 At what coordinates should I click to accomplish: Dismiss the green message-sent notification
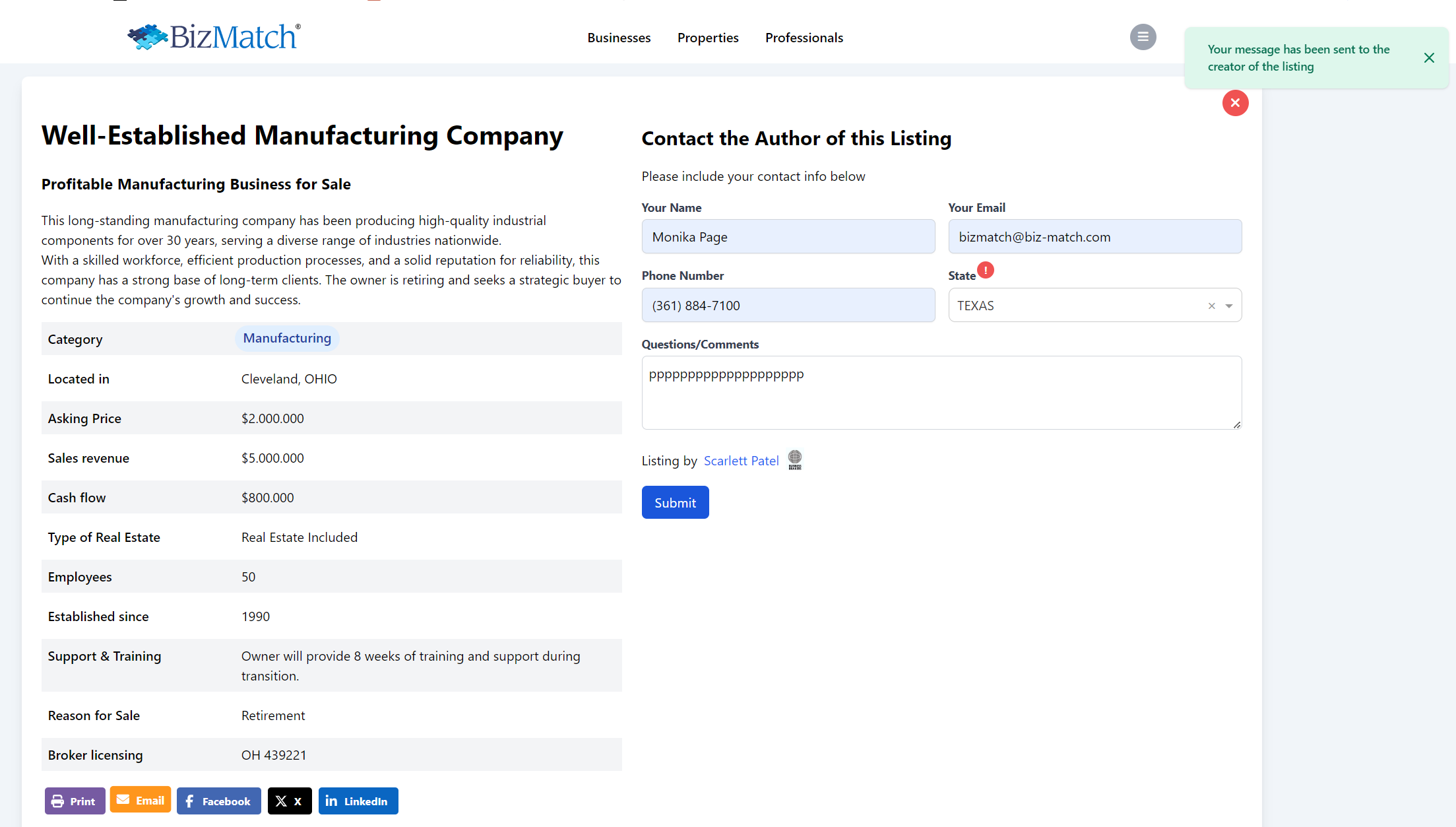click(x=1429, y=58)
